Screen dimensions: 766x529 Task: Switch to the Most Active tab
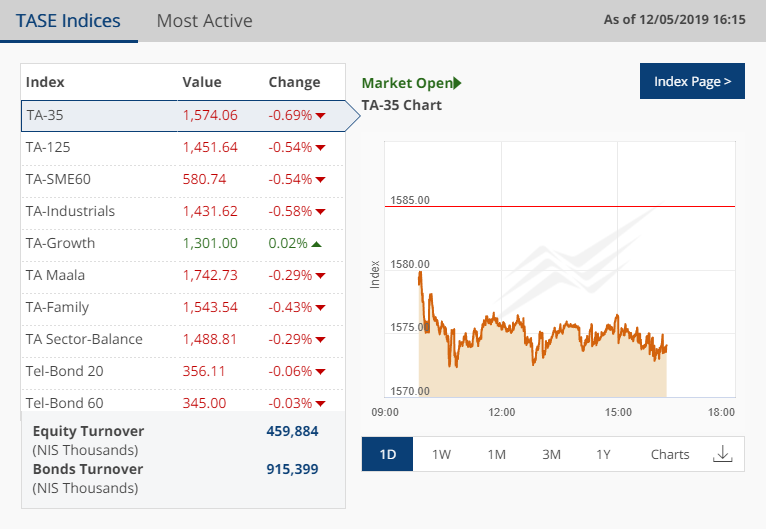204,21
